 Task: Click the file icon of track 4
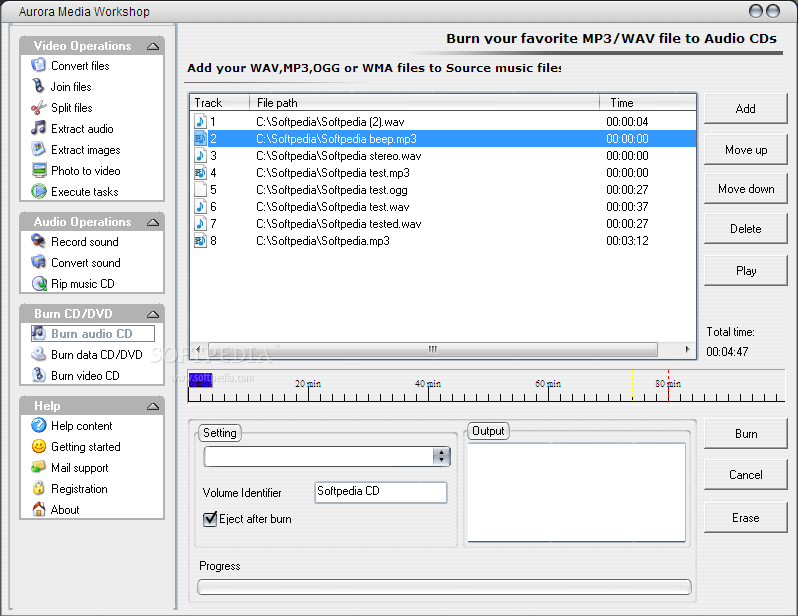coord(201,173)
